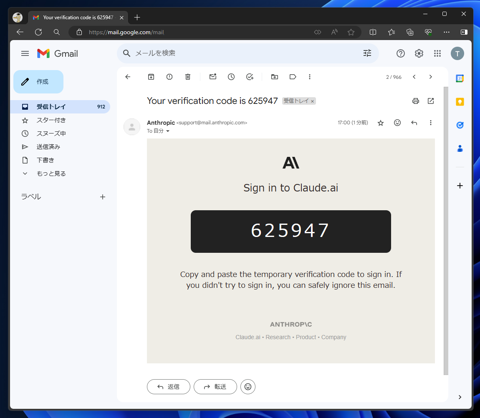Archive this email
Image resolution: width=480 pixels, height=418 pixels.
(x=151, y=77)
